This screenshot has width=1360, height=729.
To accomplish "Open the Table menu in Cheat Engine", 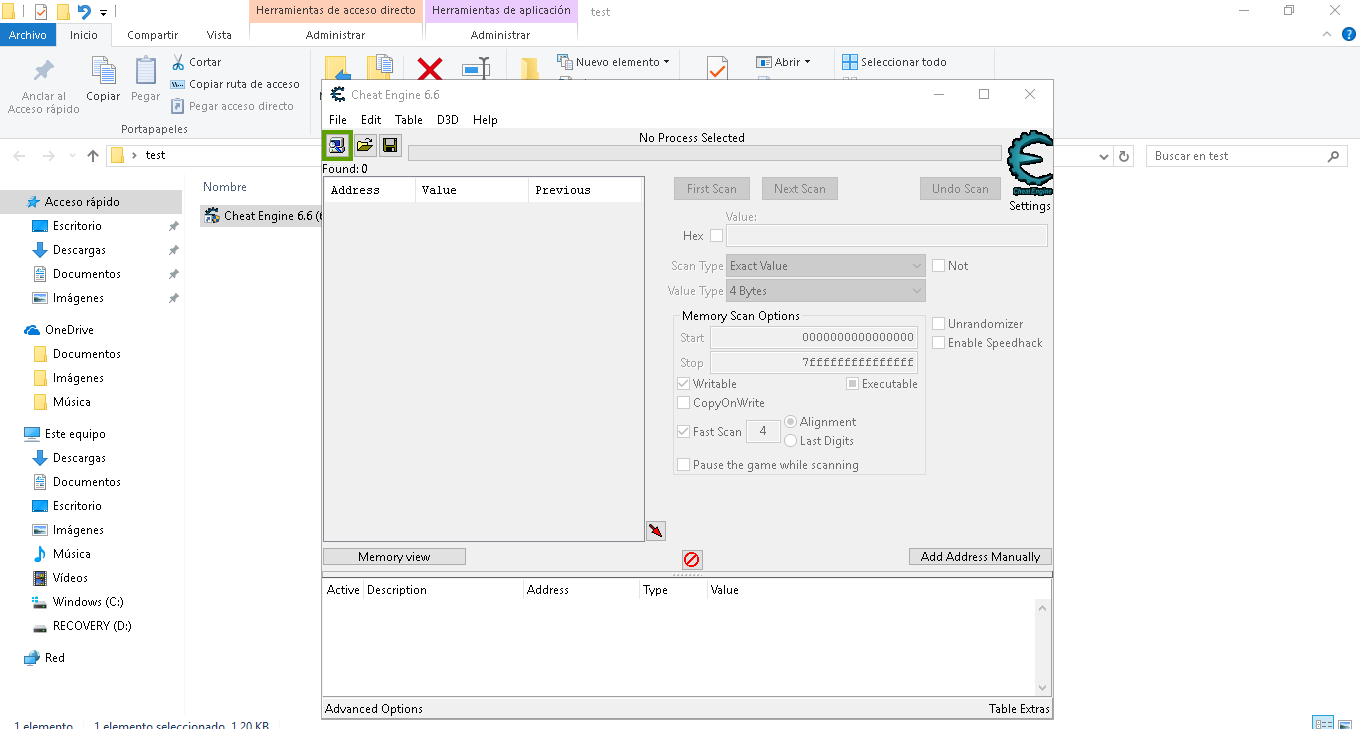I will pyautogui.click(x=409, y=120).
